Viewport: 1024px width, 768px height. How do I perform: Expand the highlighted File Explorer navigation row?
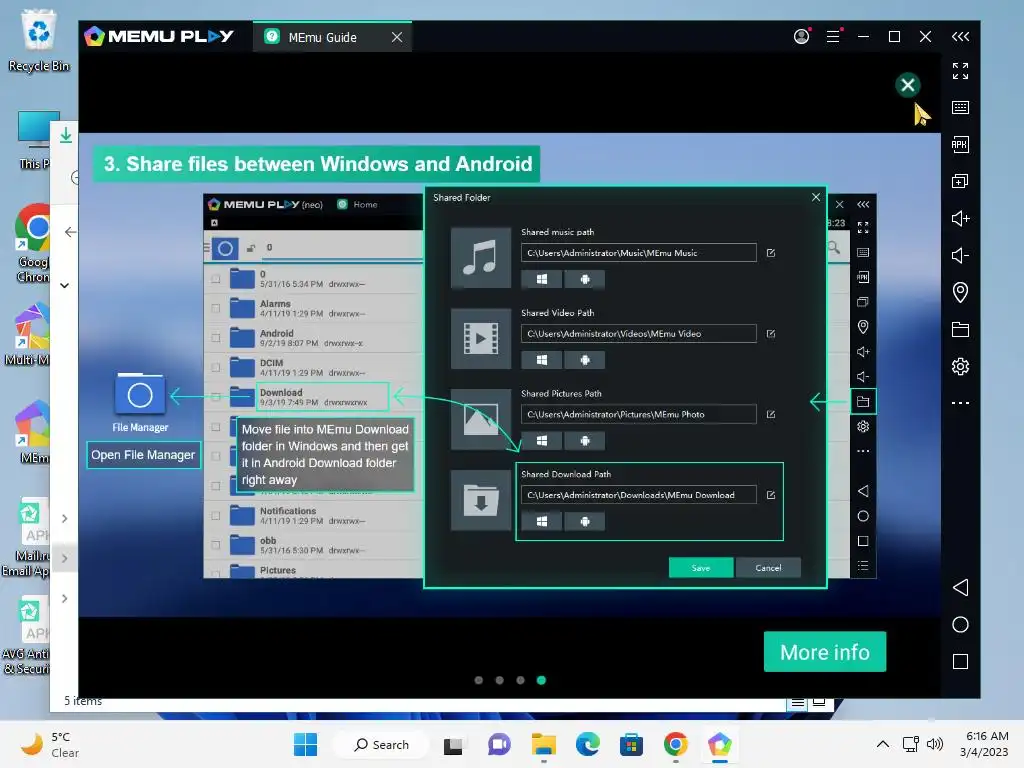pyautogui.click(x=65, y=558)
